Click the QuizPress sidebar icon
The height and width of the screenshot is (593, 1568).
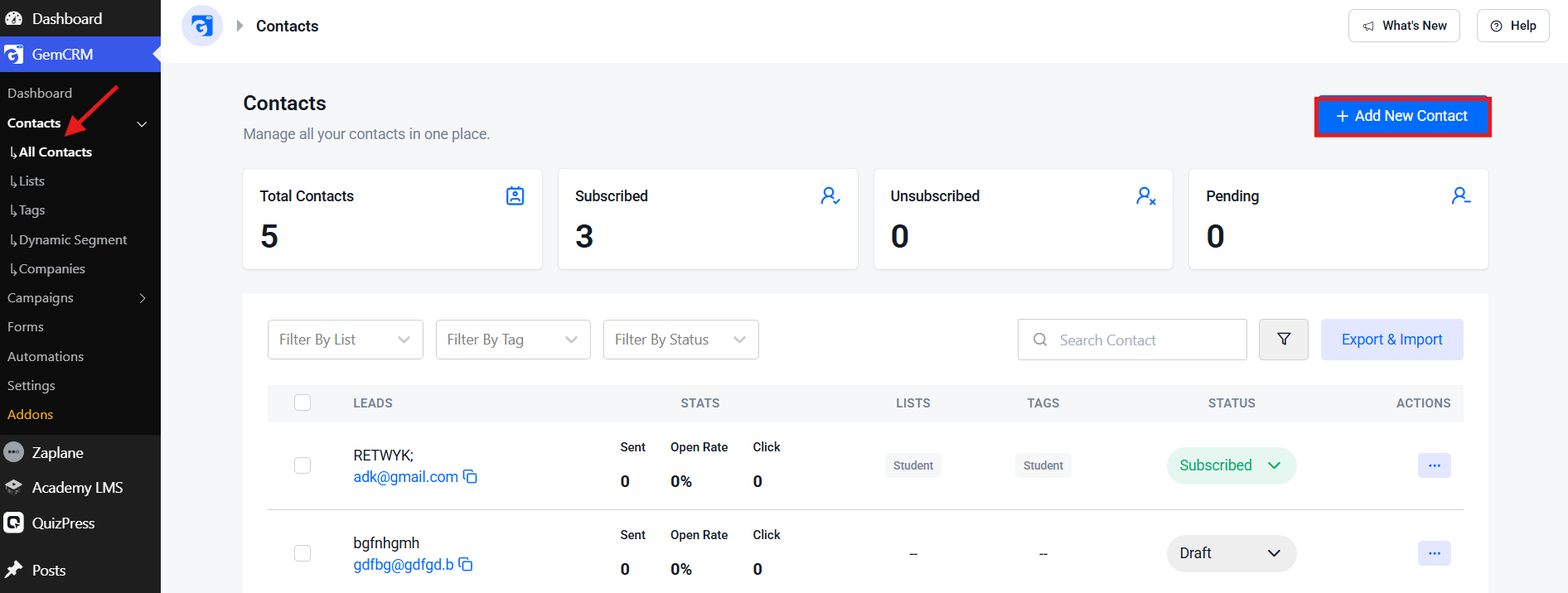point(14,523)
